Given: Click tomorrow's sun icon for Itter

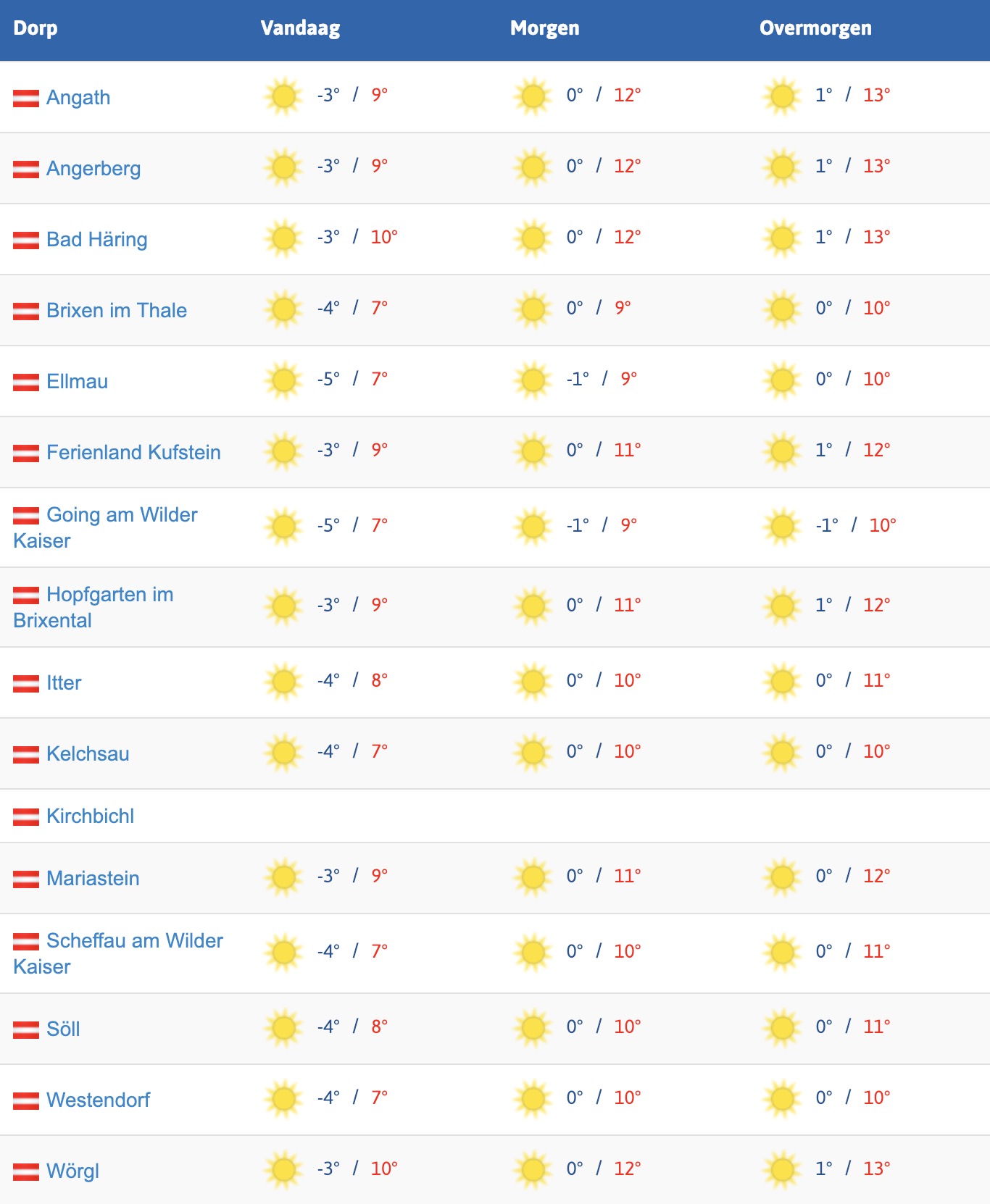Looking at the screenshot, I should [533, 682].
